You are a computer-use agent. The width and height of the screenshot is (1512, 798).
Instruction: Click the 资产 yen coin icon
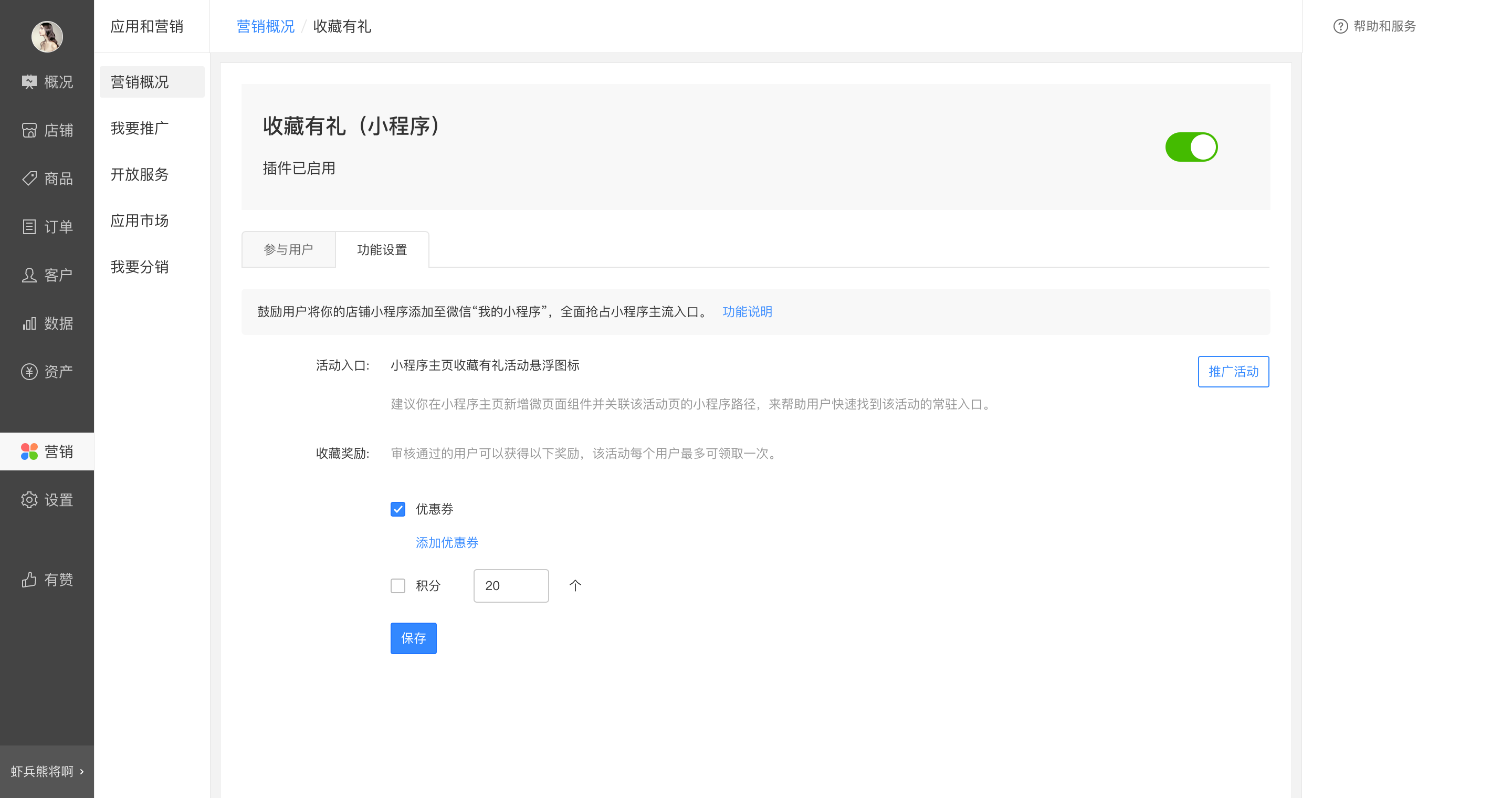point(29,371)
